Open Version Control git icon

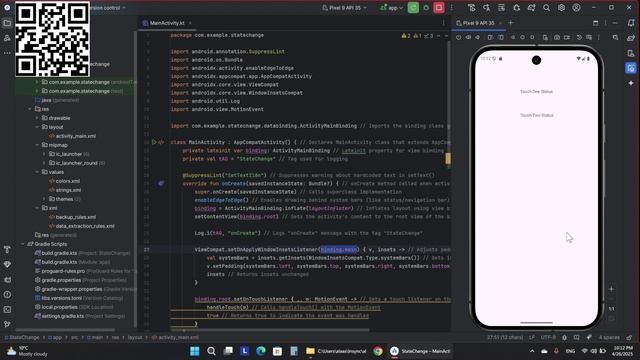pos(7,324)
